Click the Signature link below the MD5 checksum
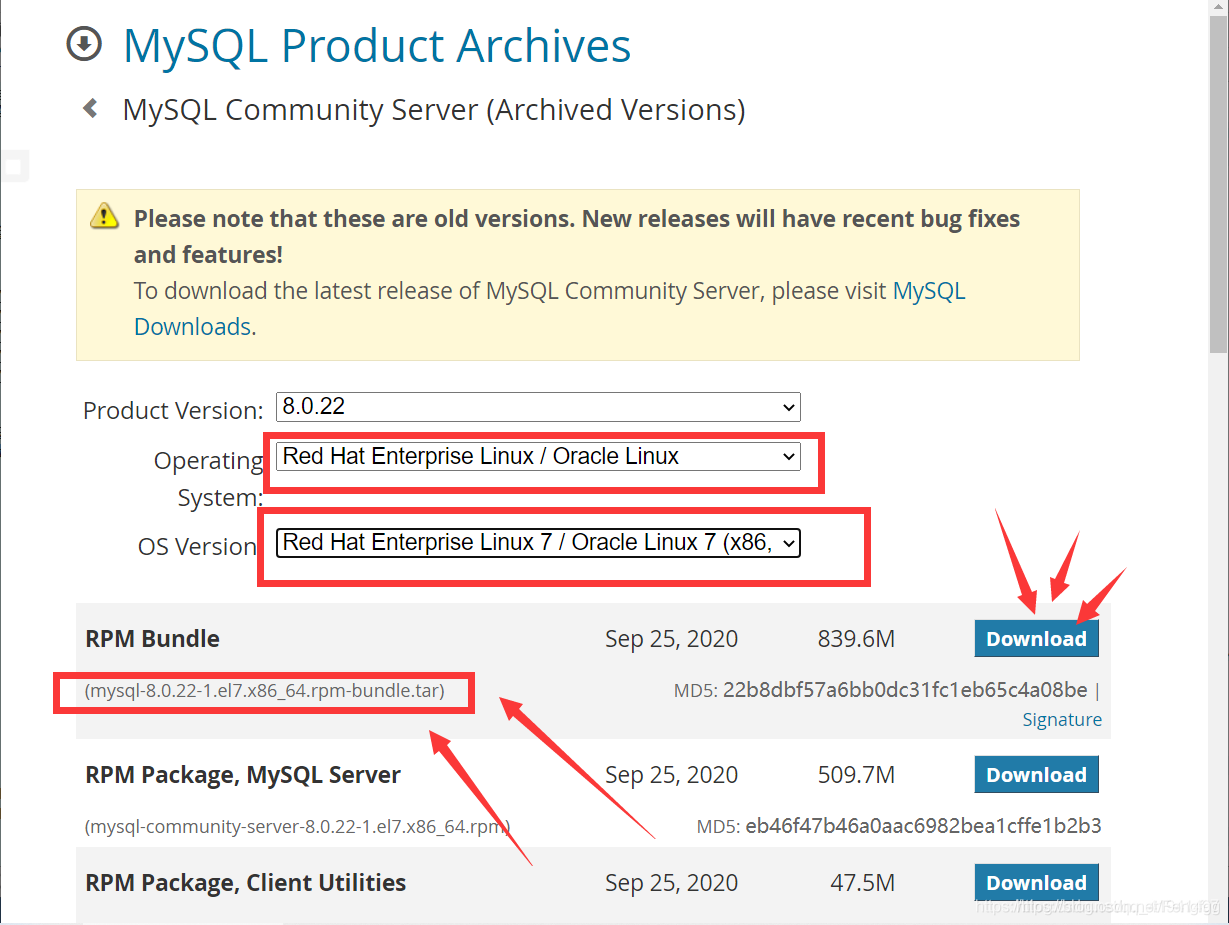Image resolution: width=1229 pixels, height=925 pixels. [1062, 719]
